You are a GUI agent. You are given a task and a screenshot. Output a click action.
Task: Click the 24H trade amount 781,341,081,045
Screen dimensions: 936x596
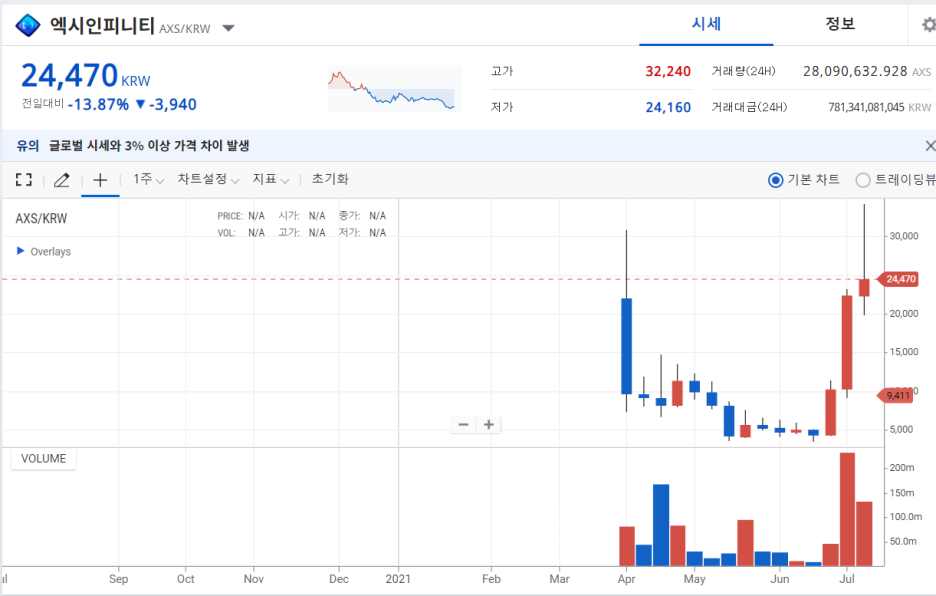tap(866, 107)
